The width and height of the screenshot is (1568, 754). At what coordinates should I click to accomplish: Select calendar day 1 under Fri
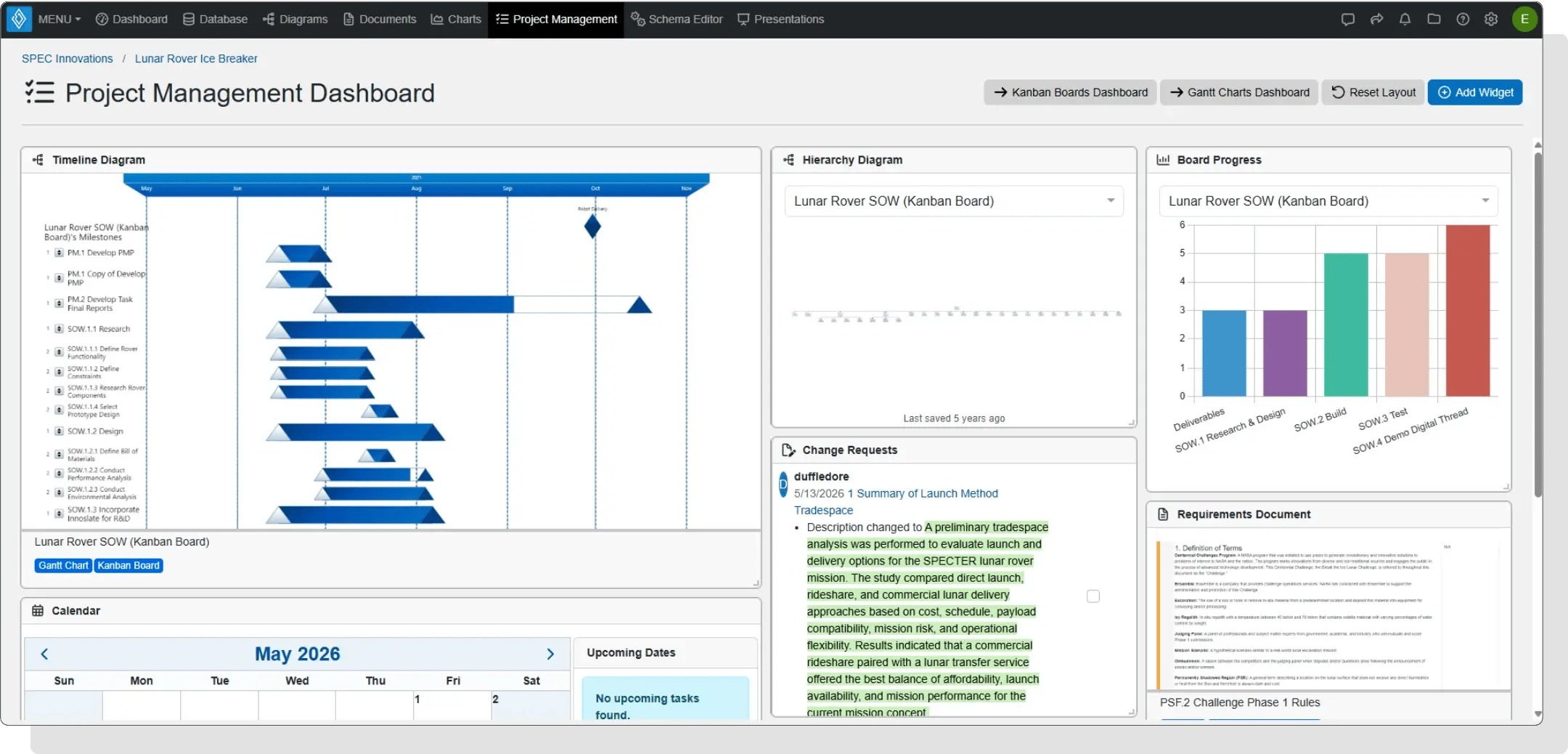[452, 705]
